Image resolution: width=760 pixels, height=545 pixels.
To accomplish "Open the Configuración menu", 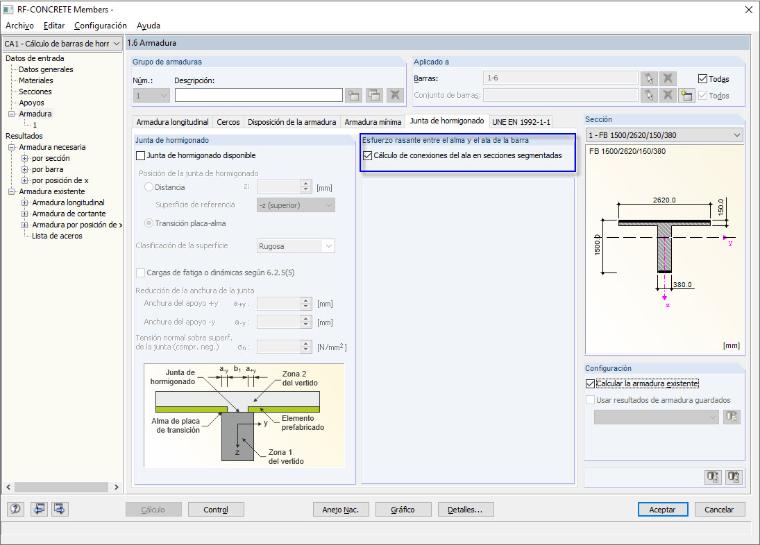I will pos(100,25).
